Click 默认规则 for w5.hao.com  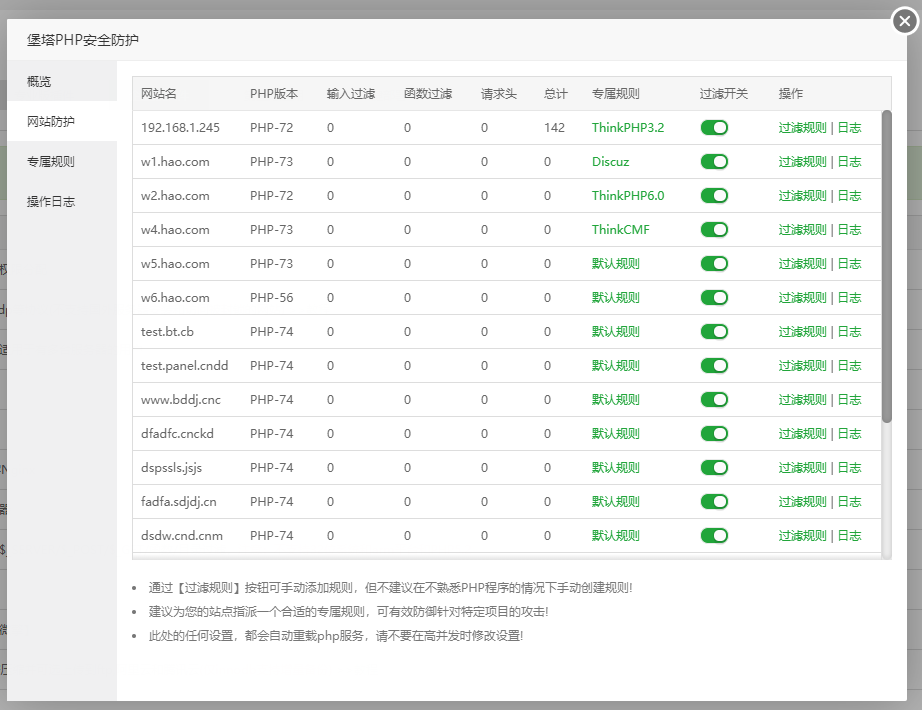pos(615,264)
